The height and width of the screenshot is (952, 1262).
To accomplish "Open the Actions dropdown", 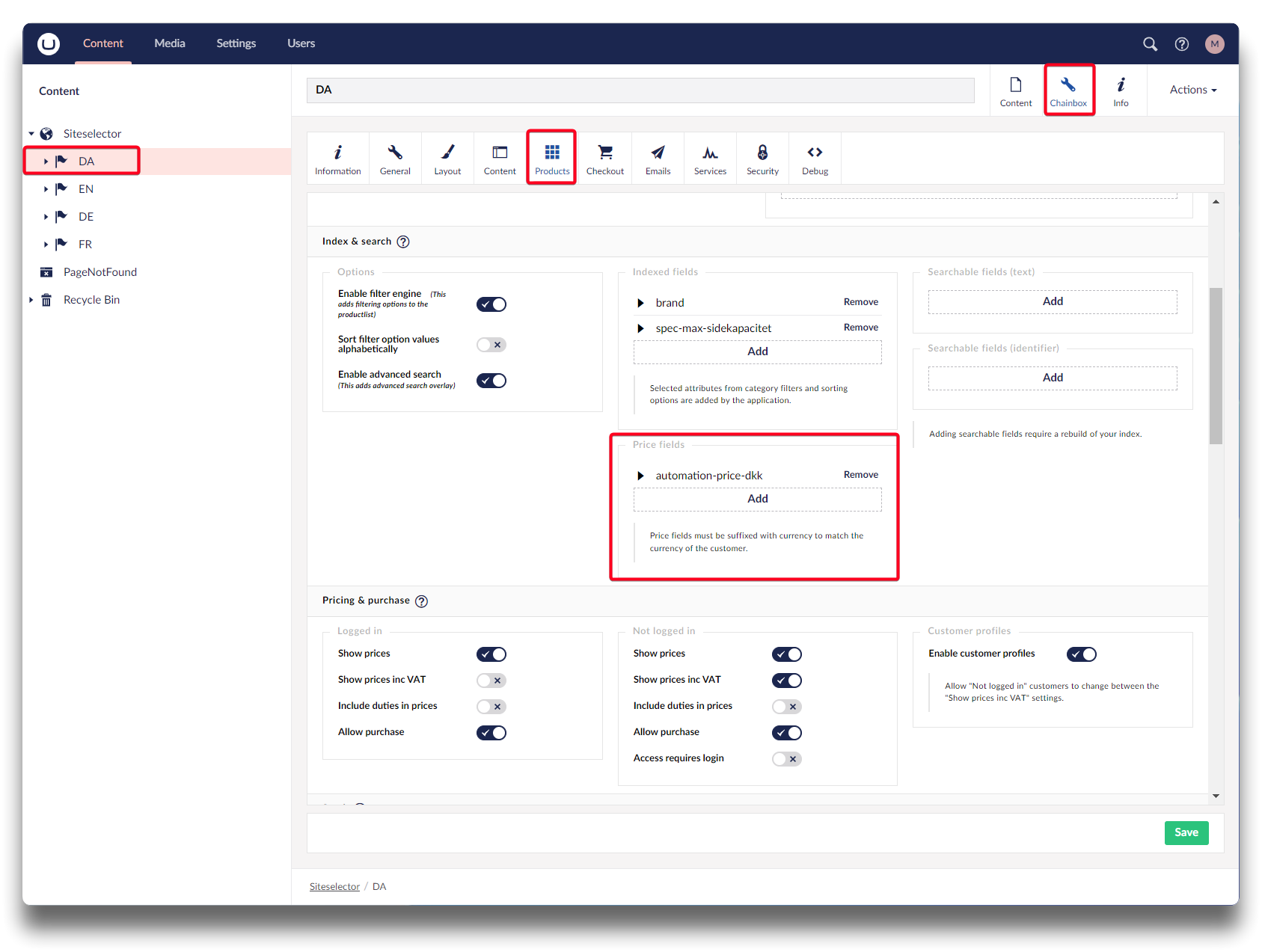I will point(1192,90).
